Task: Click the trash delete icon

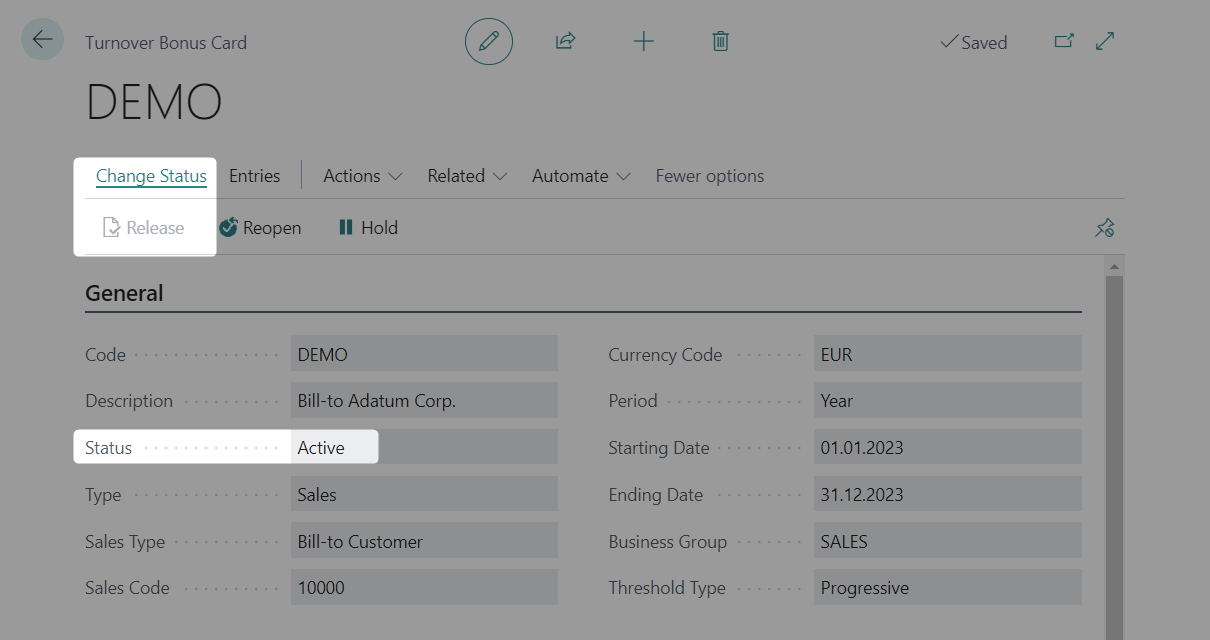Action: (720, 42)
